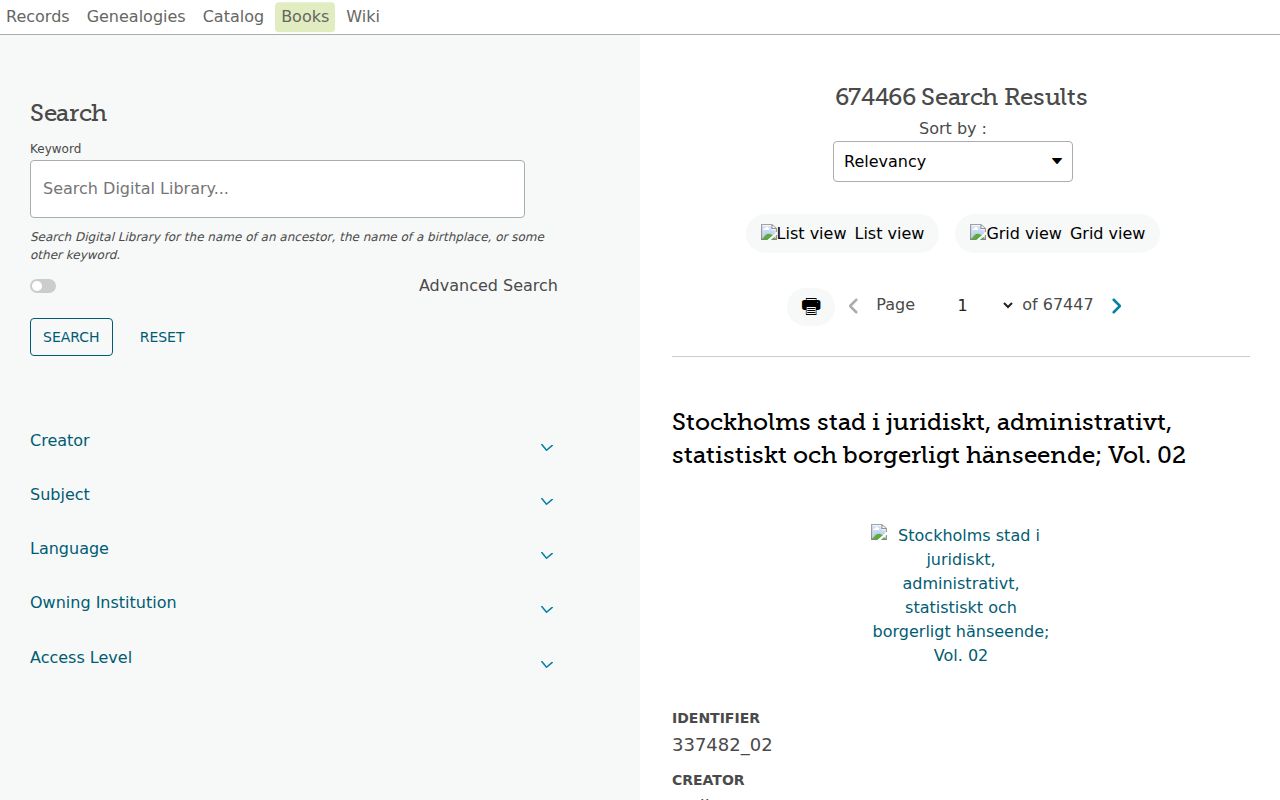The width and height of the screenshot is (1280, 800).
Task: Expand the Language filter
Action: point(293,549)
